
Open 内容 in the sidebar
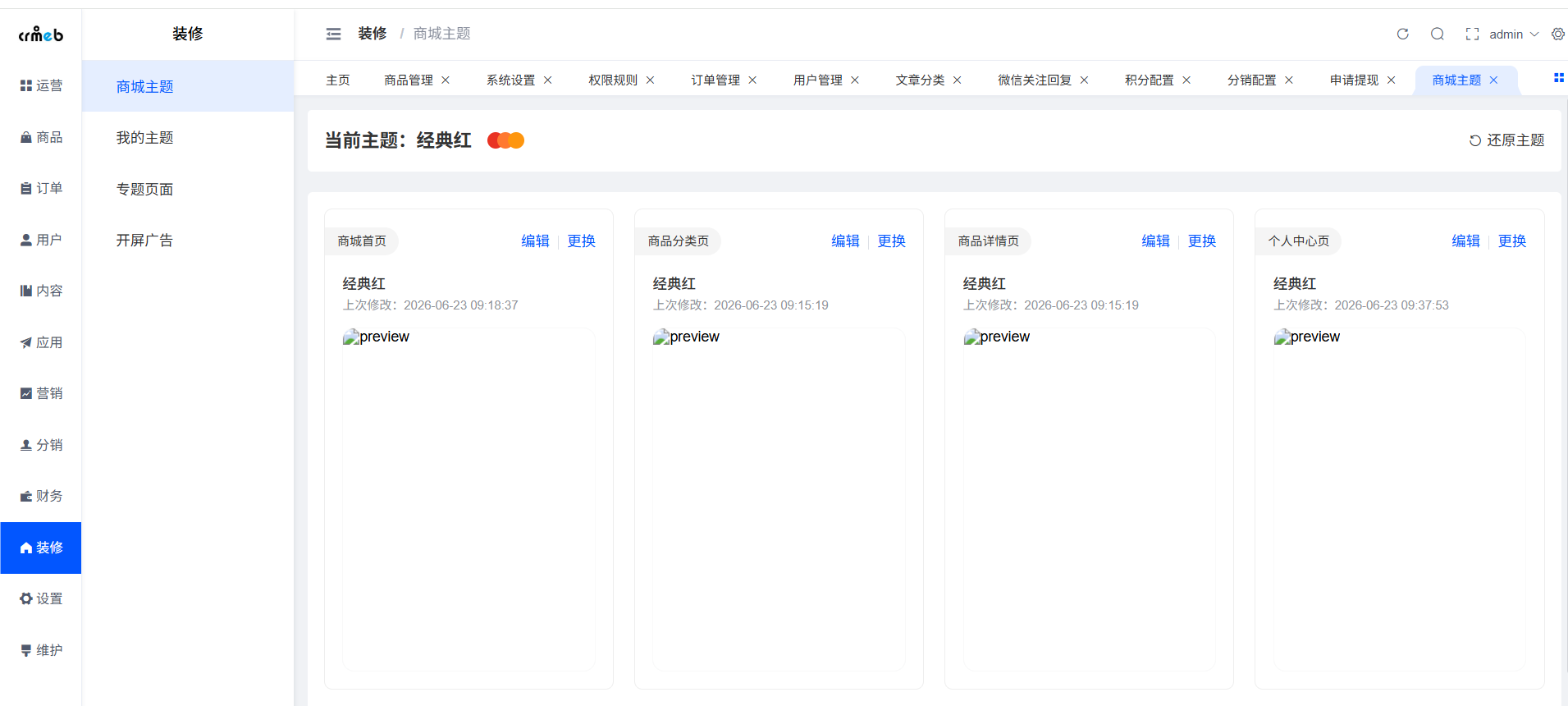tap(41, 291)
